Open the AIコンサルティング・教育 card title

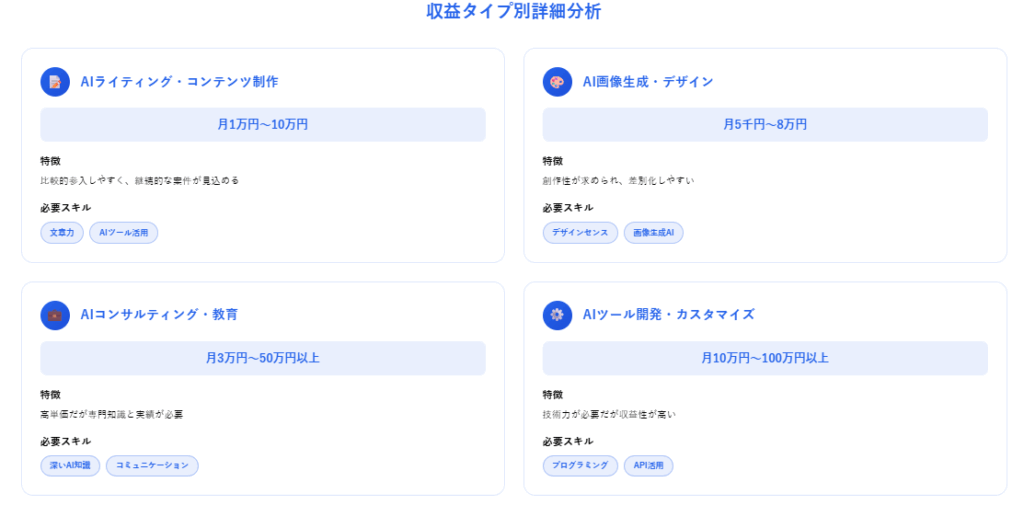tap(159, 315)
